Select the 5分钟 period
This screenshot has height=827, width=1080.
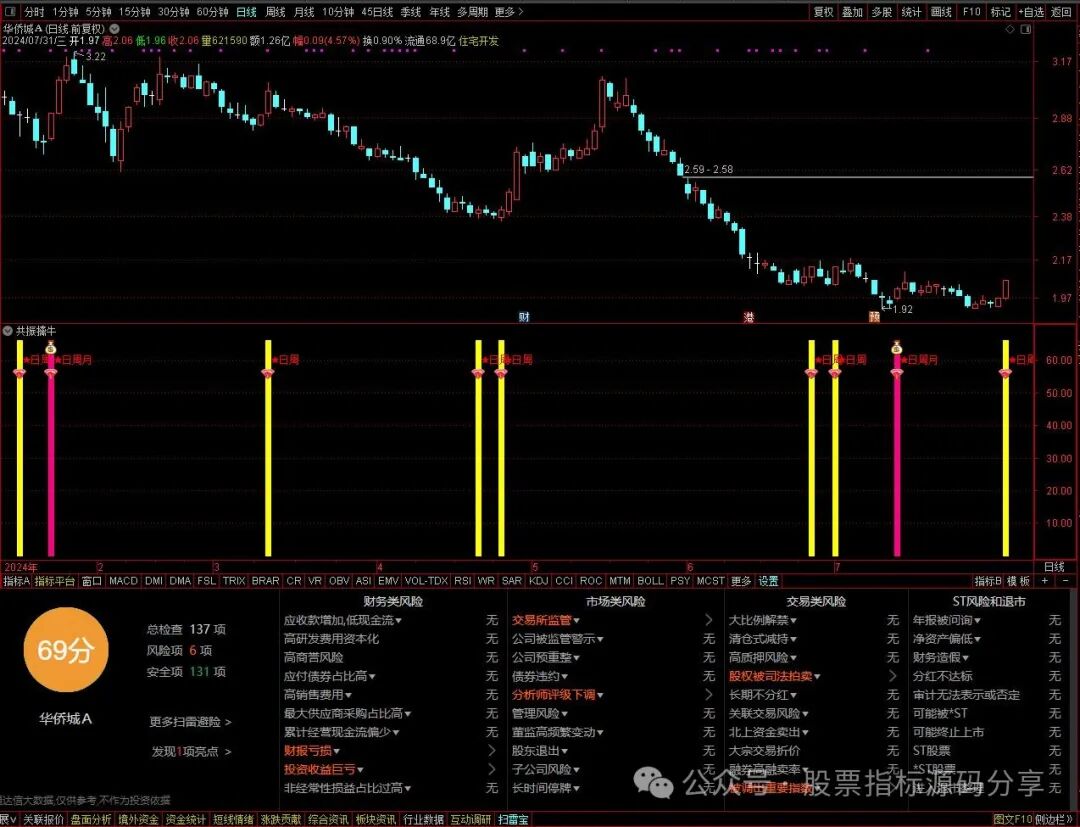click(98, 12)
